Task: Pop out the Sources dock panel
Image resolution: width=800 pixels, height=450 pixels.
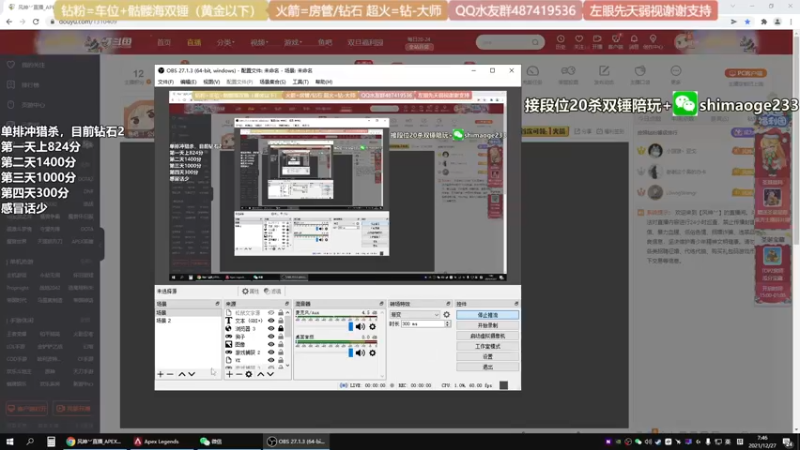Action: (x=287, y=304)
